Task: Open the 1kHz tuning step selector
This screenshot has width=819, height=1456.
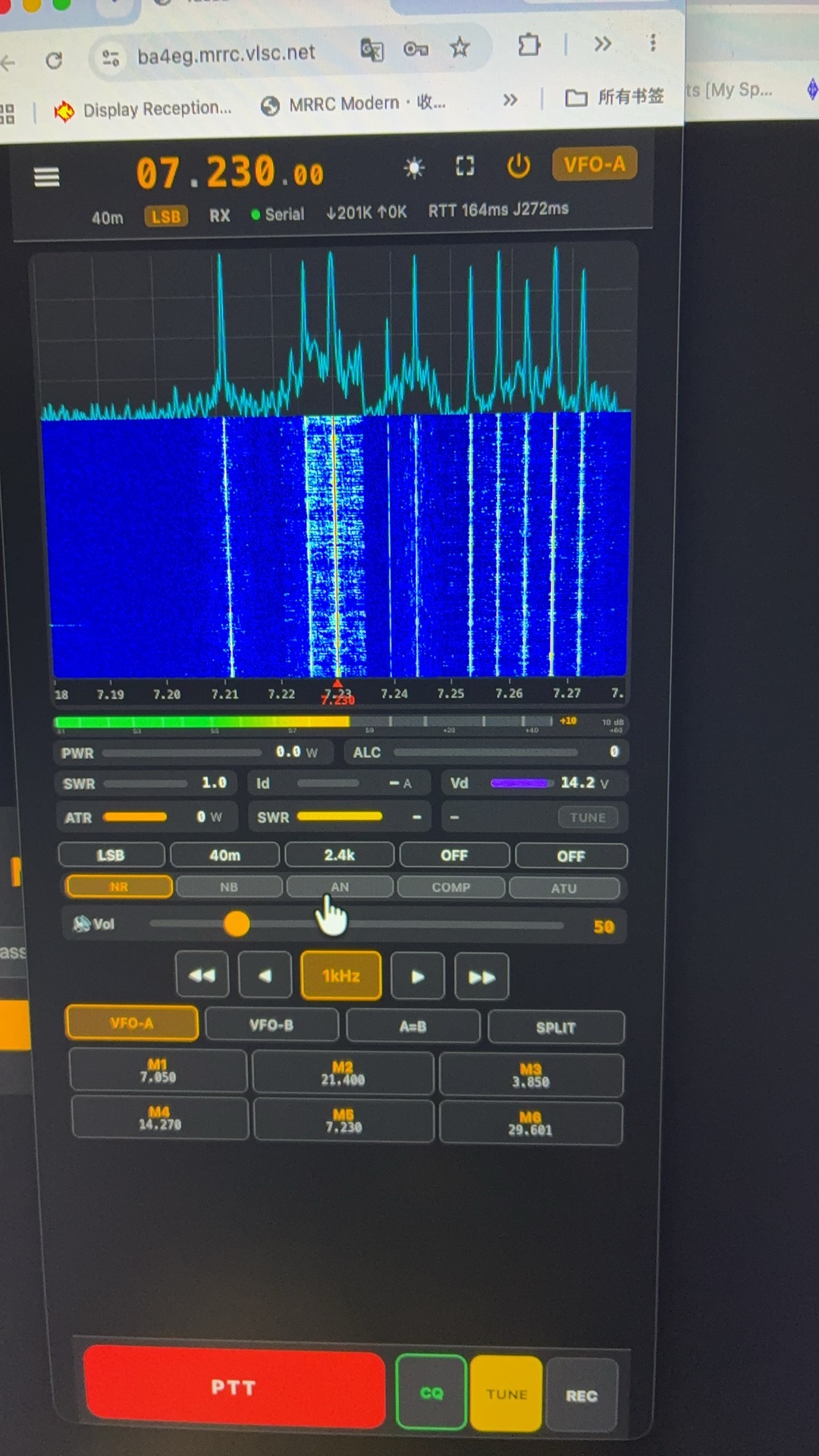Action: pos(341,975)
